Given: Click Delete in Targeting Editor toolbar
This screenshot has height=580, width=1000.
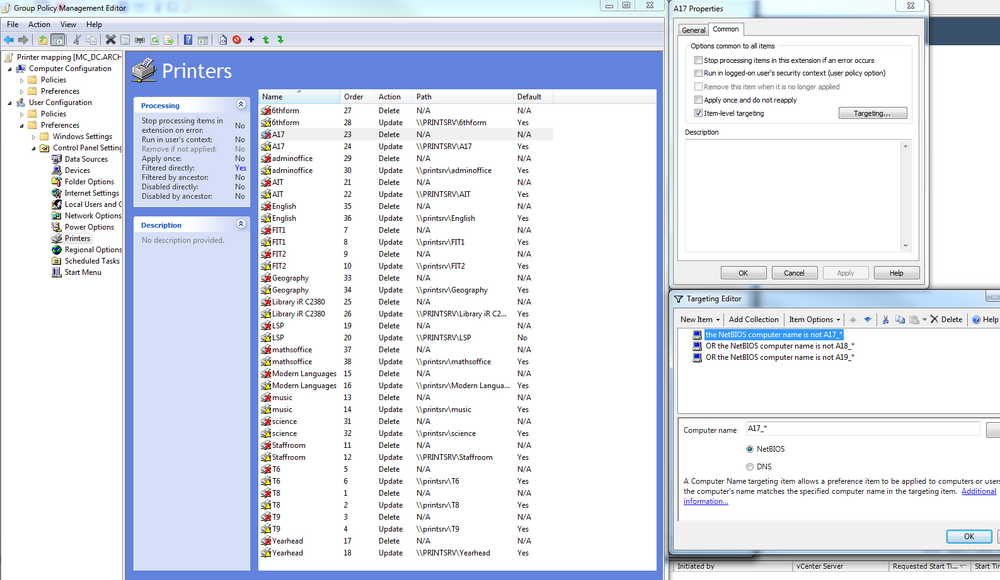Looking at the screenshot, I should point(946,319).
